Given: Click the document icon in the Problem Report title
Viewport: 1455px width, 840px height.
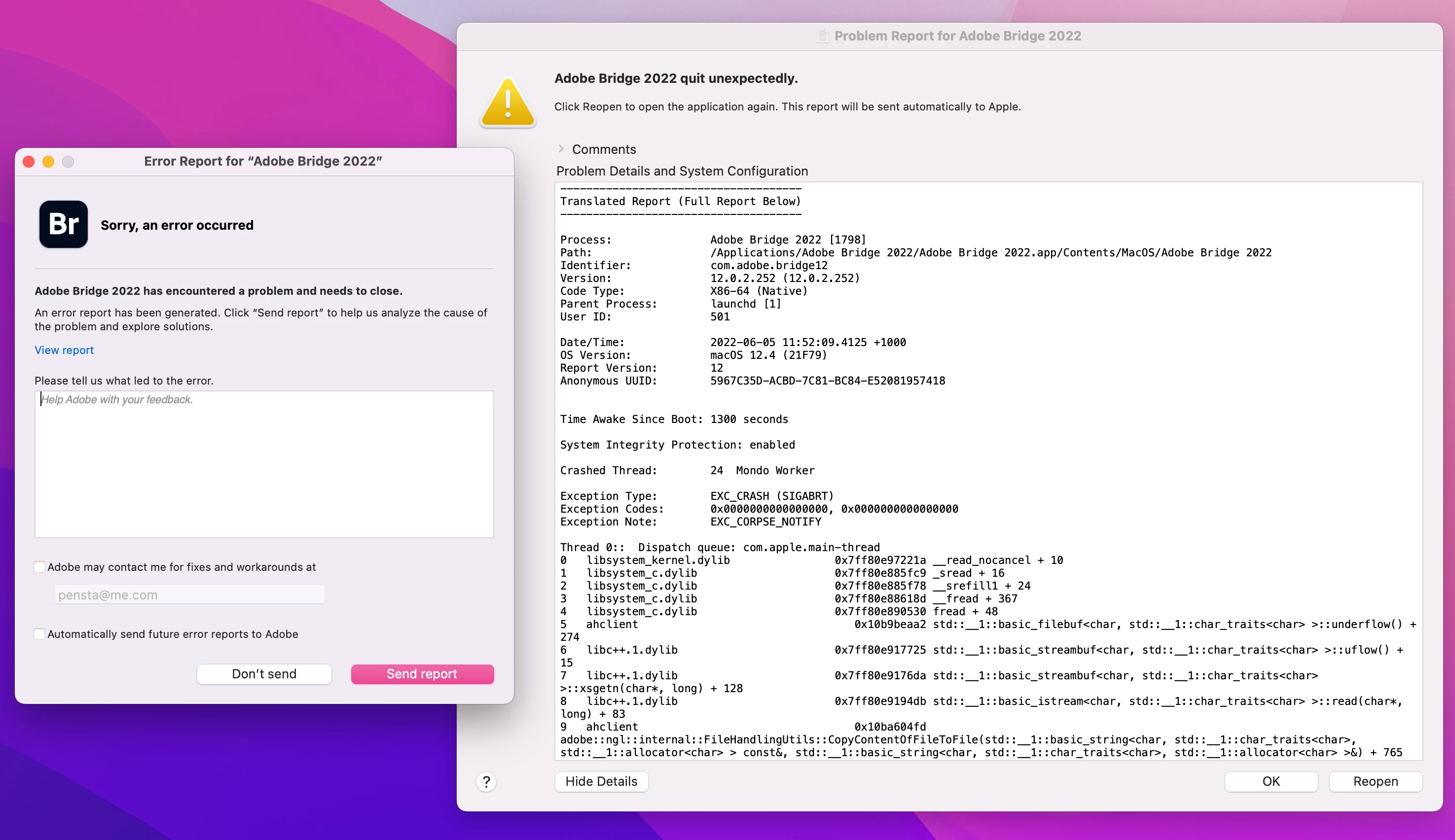Looking at the screenshot, I should 822,36.
